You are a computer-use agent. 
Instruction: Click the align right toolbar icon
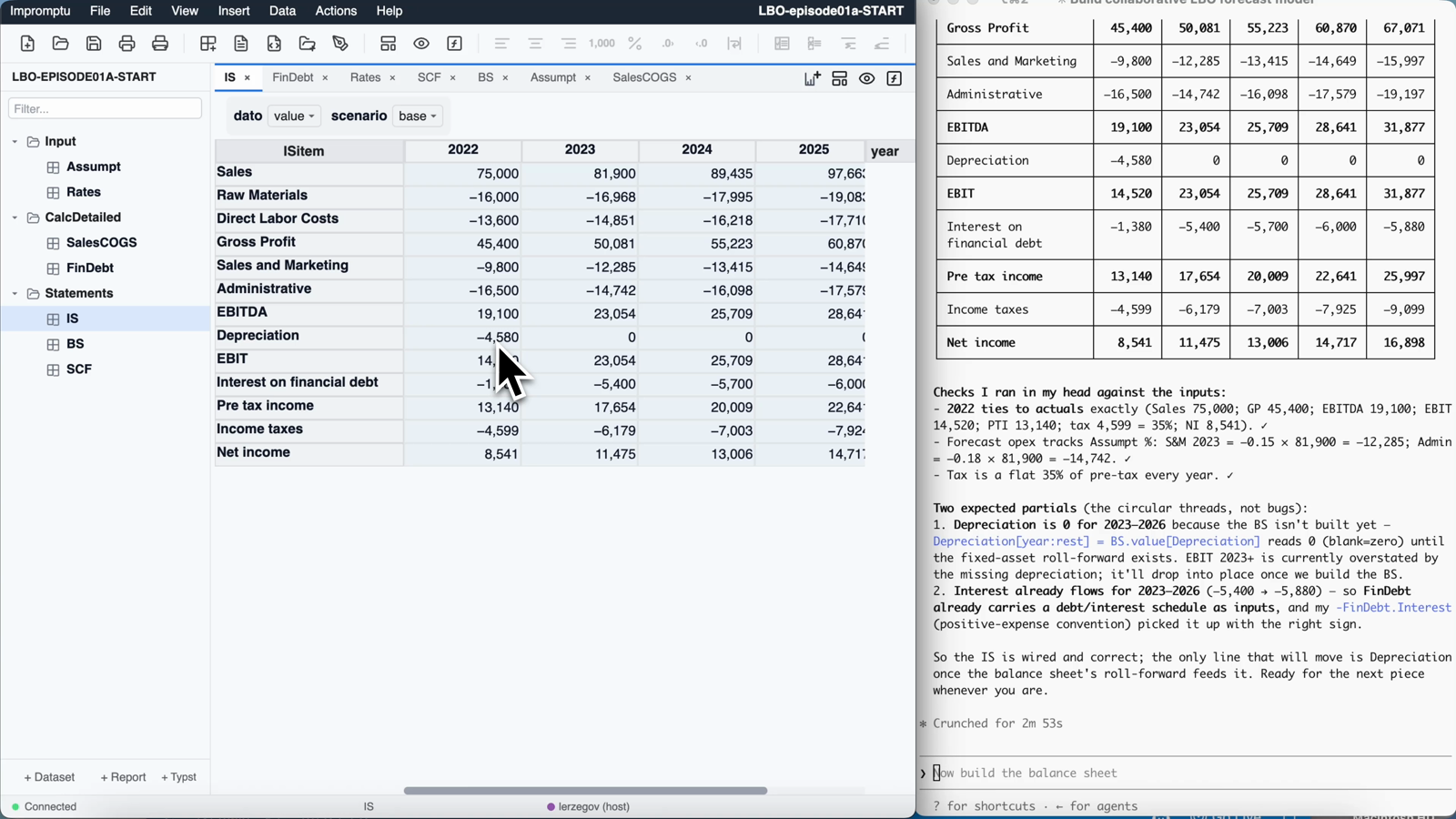coord(569,44)
